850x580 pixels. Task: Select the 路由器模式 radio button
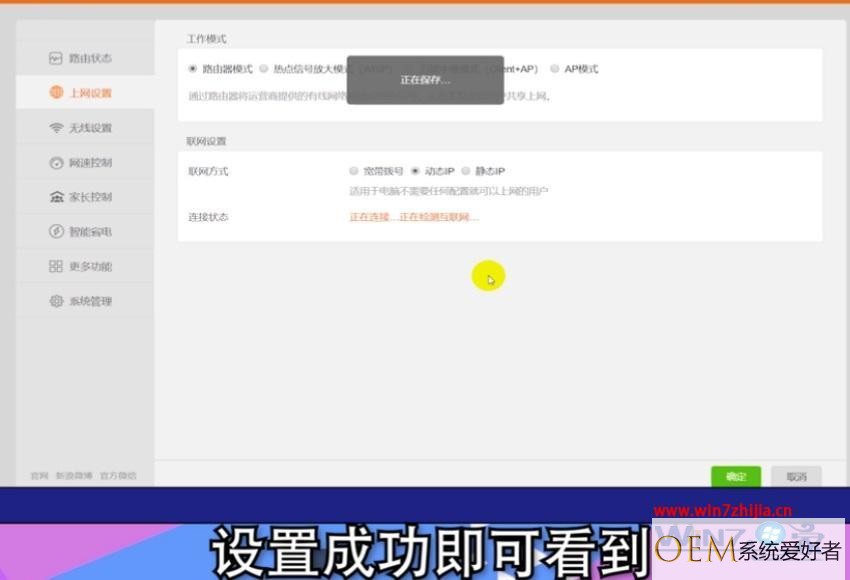(x=192, y=69)
